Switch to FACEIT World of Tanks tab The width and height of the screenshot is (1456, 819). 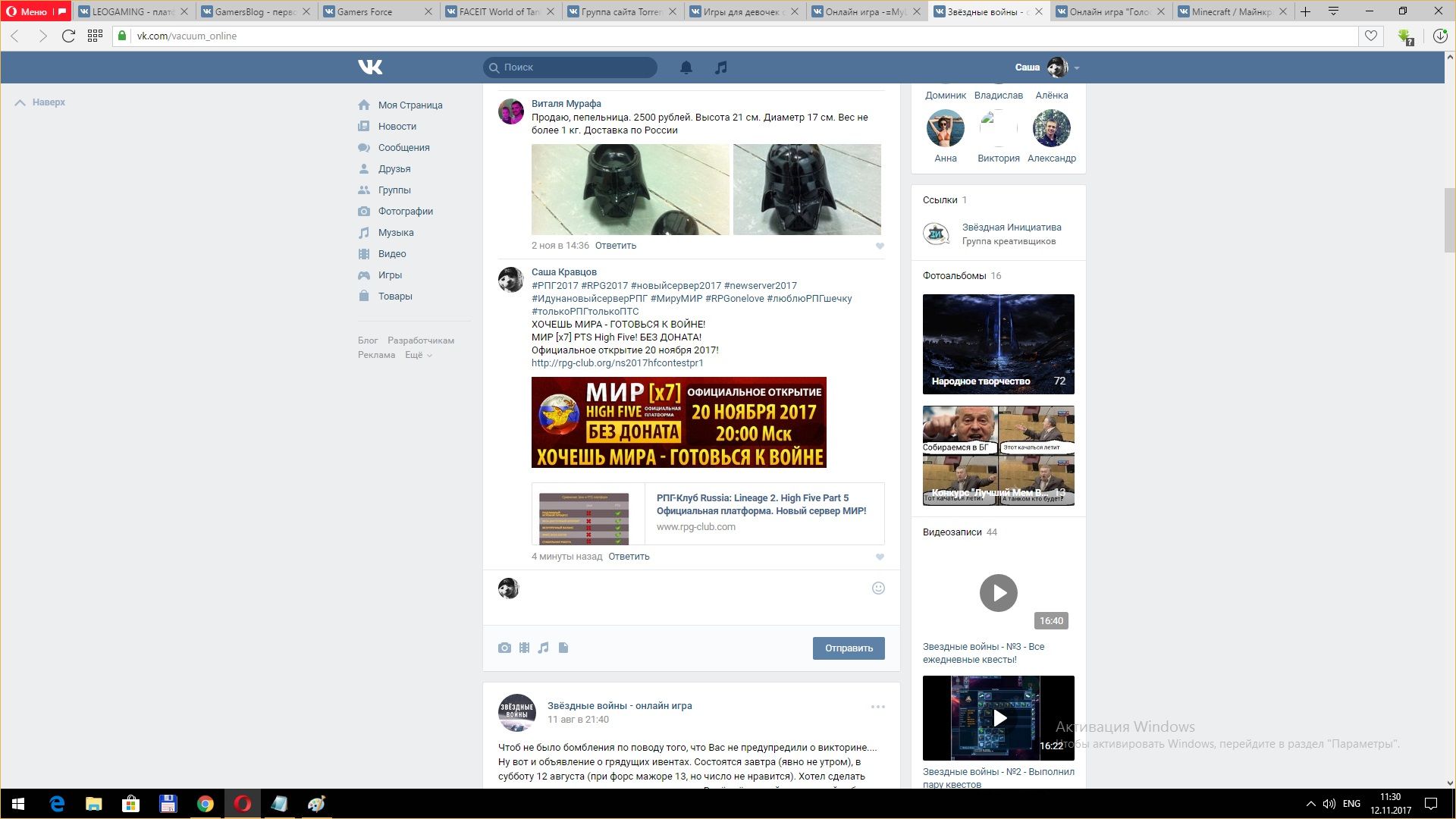pyautogui.click(x=500, y=11)
